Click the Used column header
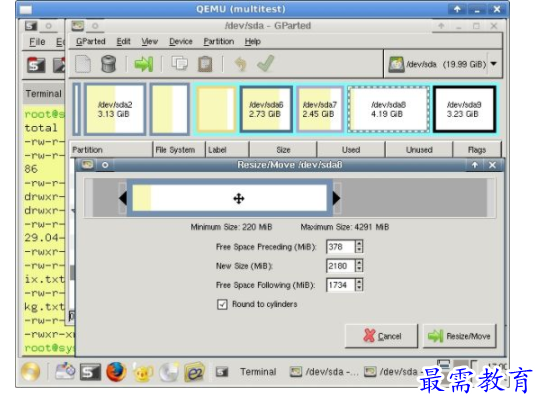Image resolution: width=541 pixels, height=412 pixels. [351, 150]
